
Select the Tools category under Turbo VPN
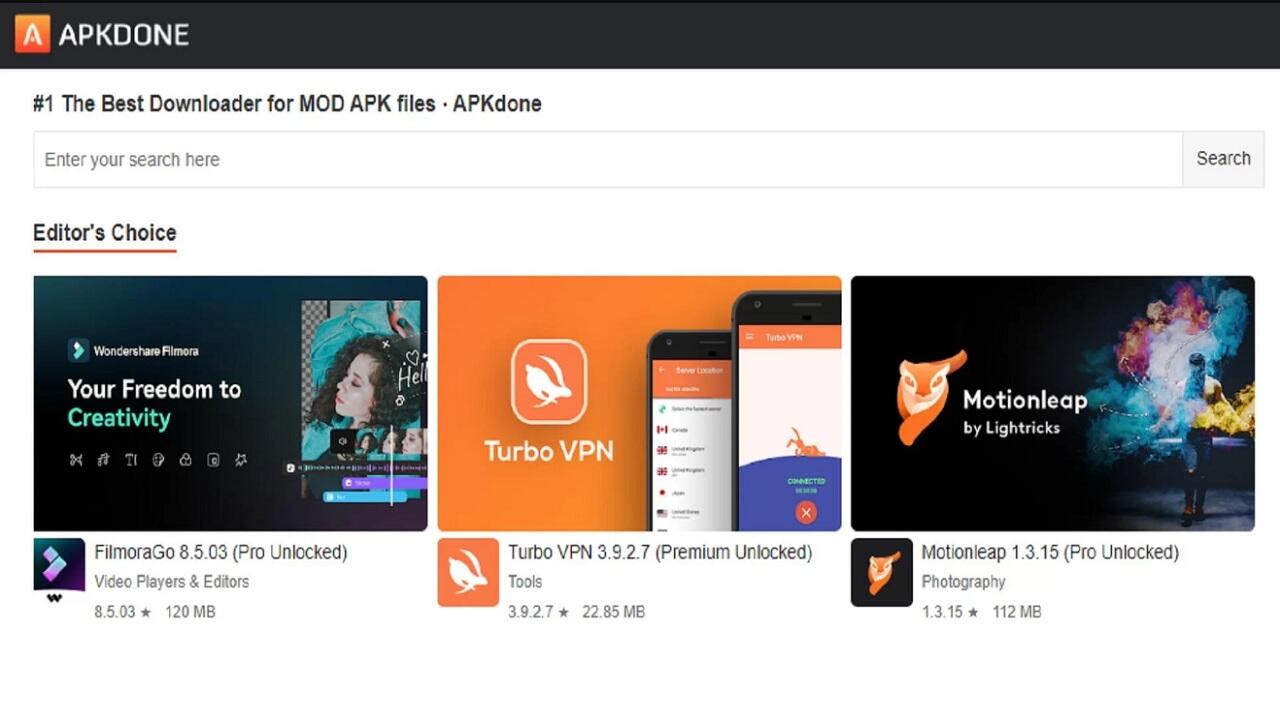point(525,581)
